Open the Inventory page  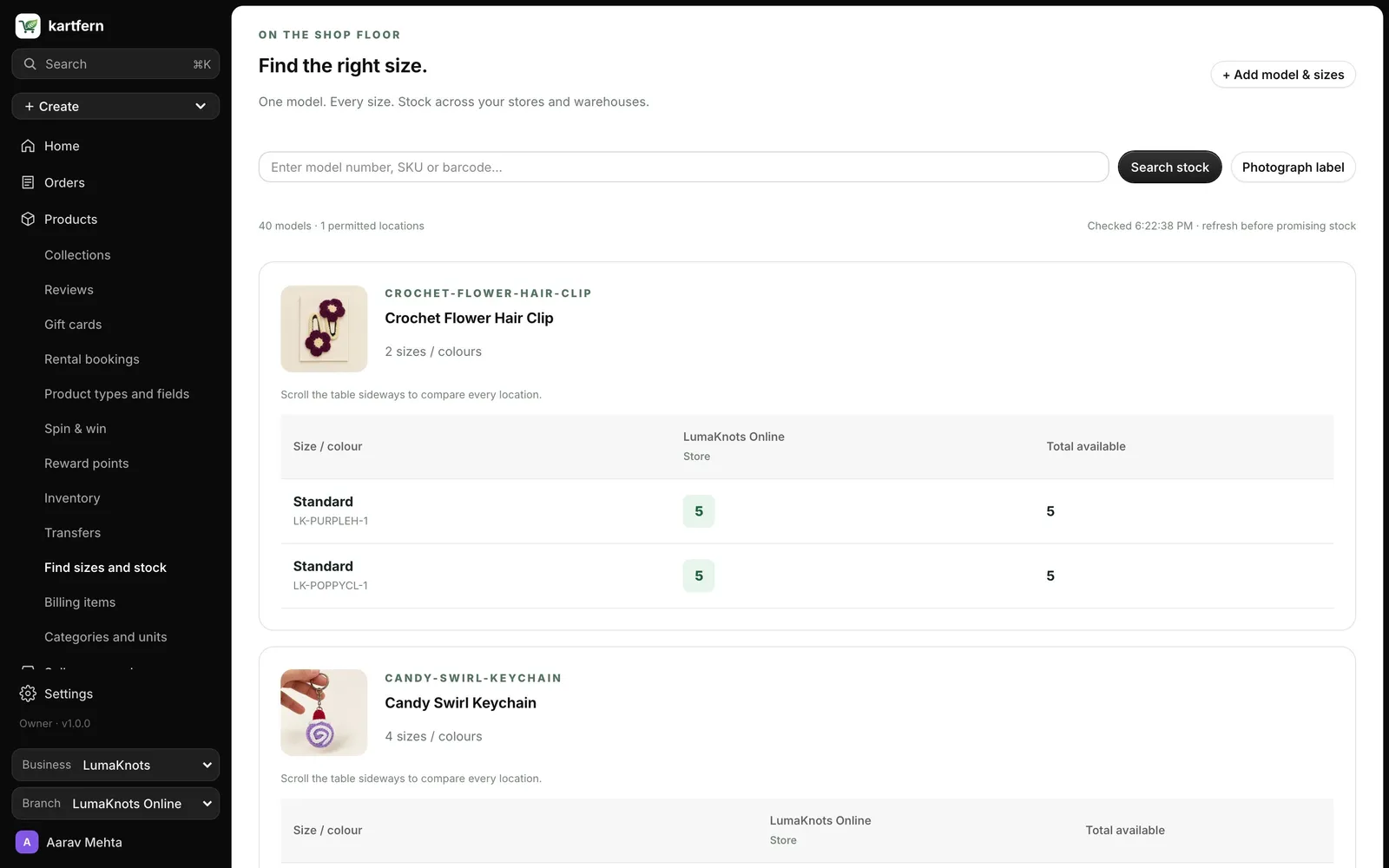click(x=72, y=498)
